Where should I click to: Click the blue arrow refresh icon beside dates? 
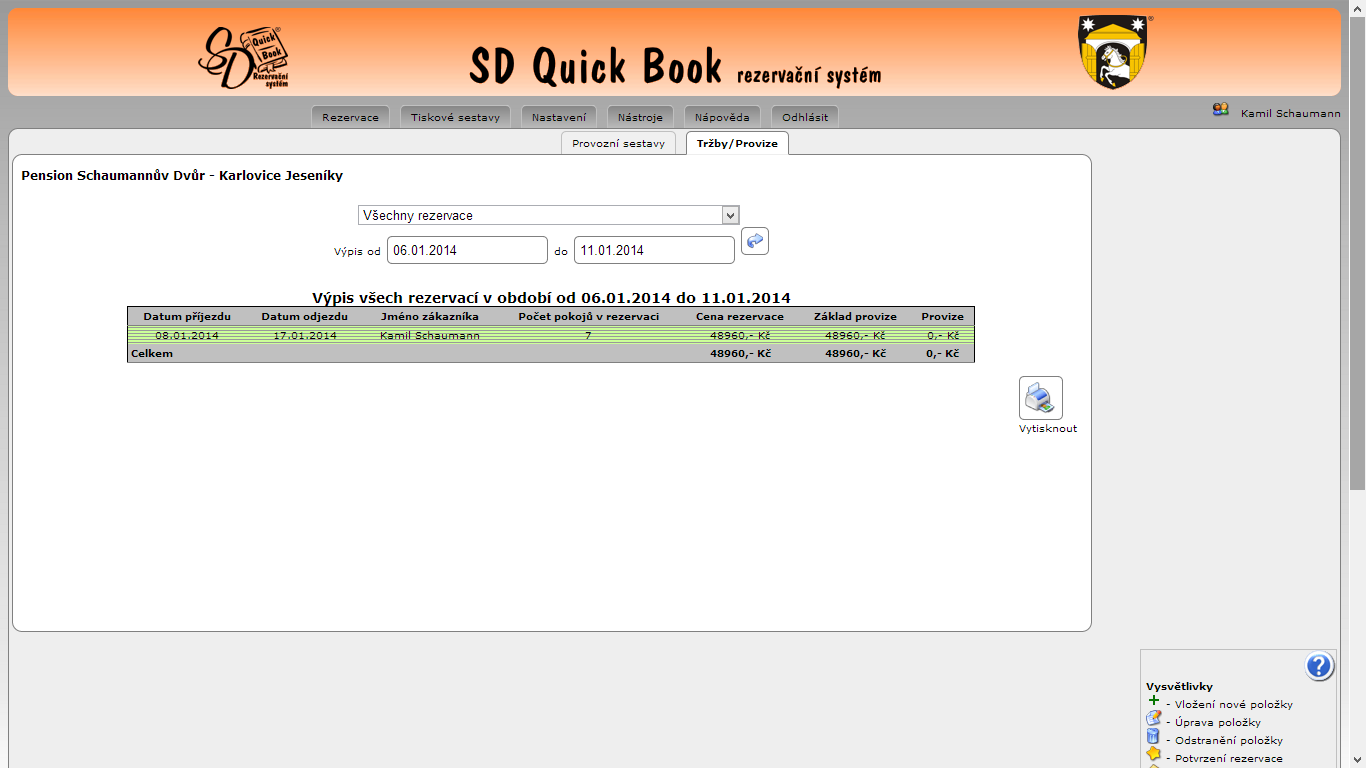755,241
